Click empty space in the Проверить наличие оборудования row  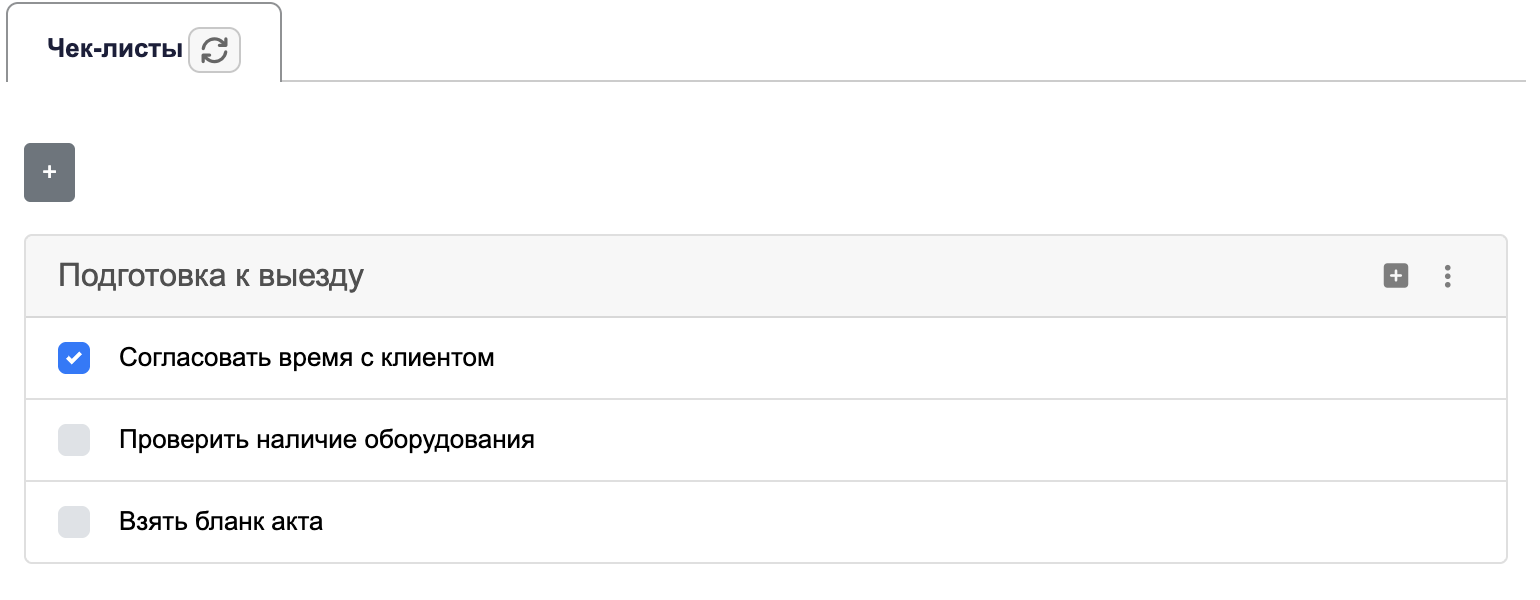point(1000,440)
